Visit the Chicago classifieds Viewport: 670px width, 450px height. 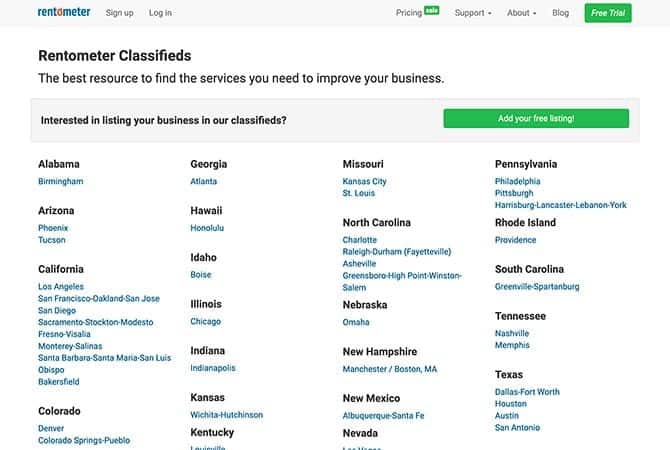coord(206,322)
